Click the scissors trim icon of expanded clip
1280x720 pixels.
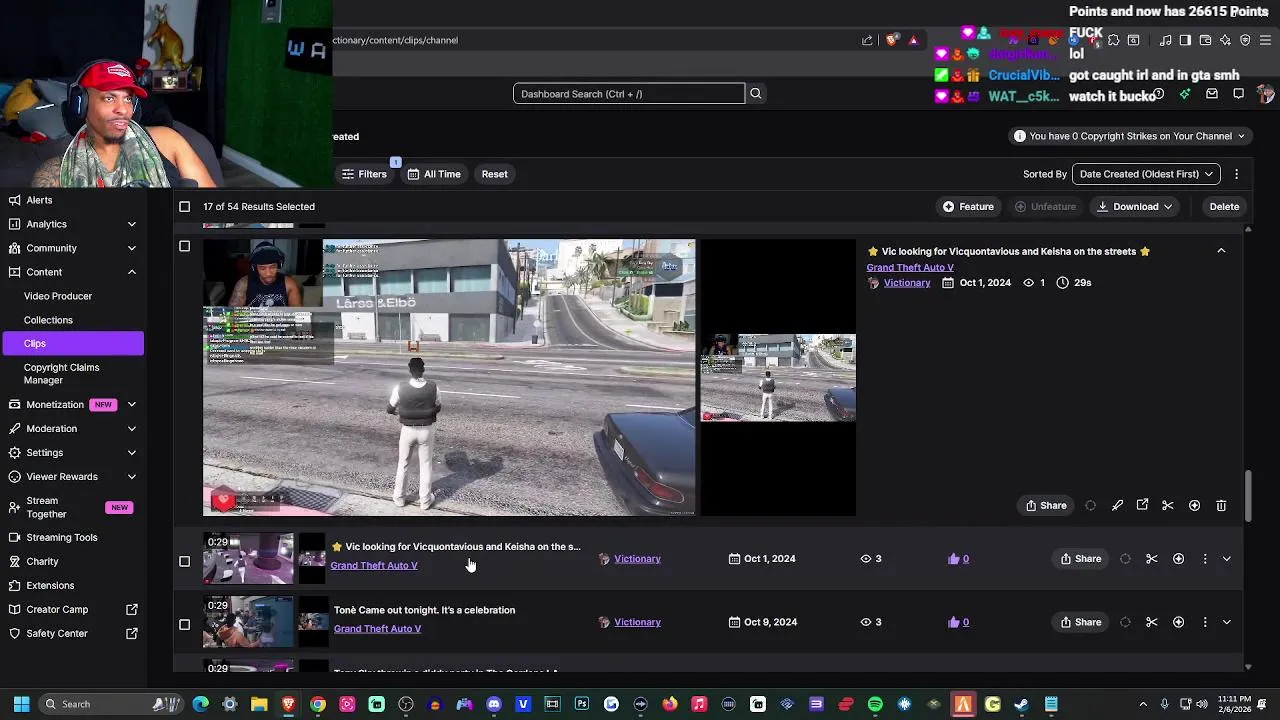click(1168, 506)
